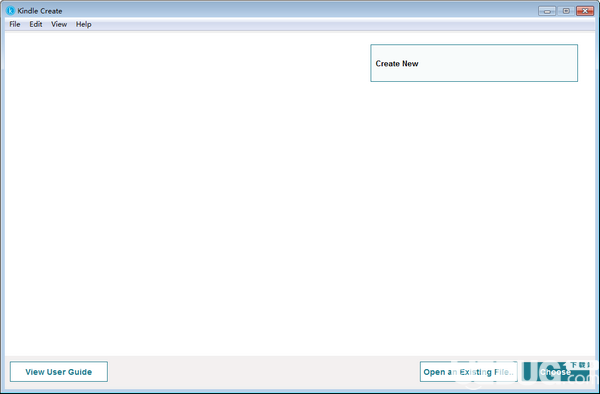This screenshot has height=394, width=600.
Task: Click the Create New card
Action: click(474, 63)
